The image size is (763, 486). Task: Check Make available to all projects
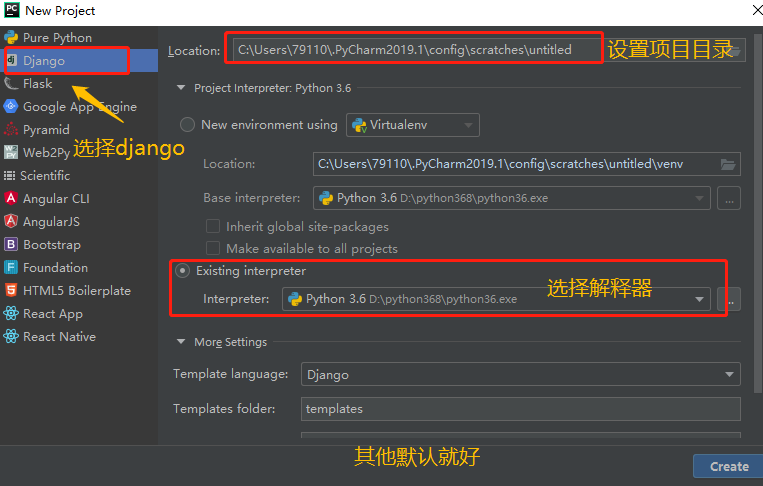pos(213,248)
